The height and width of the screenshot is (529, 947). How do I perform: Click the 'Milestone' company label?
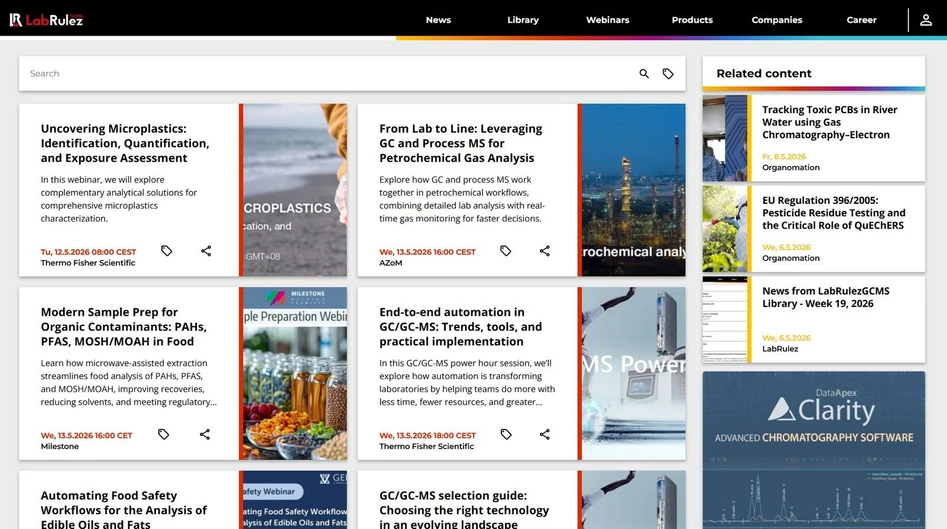point(60,446)
